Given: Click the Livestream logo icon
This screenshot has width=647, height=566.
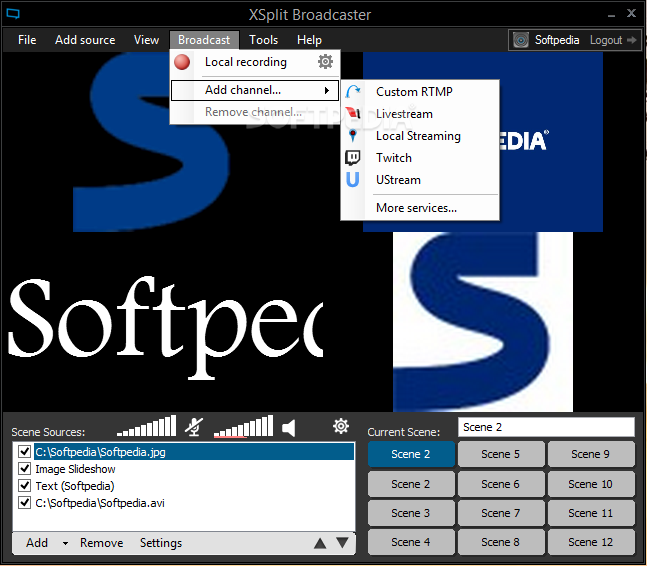Looking at the screenshot, I should coord(353,113).
